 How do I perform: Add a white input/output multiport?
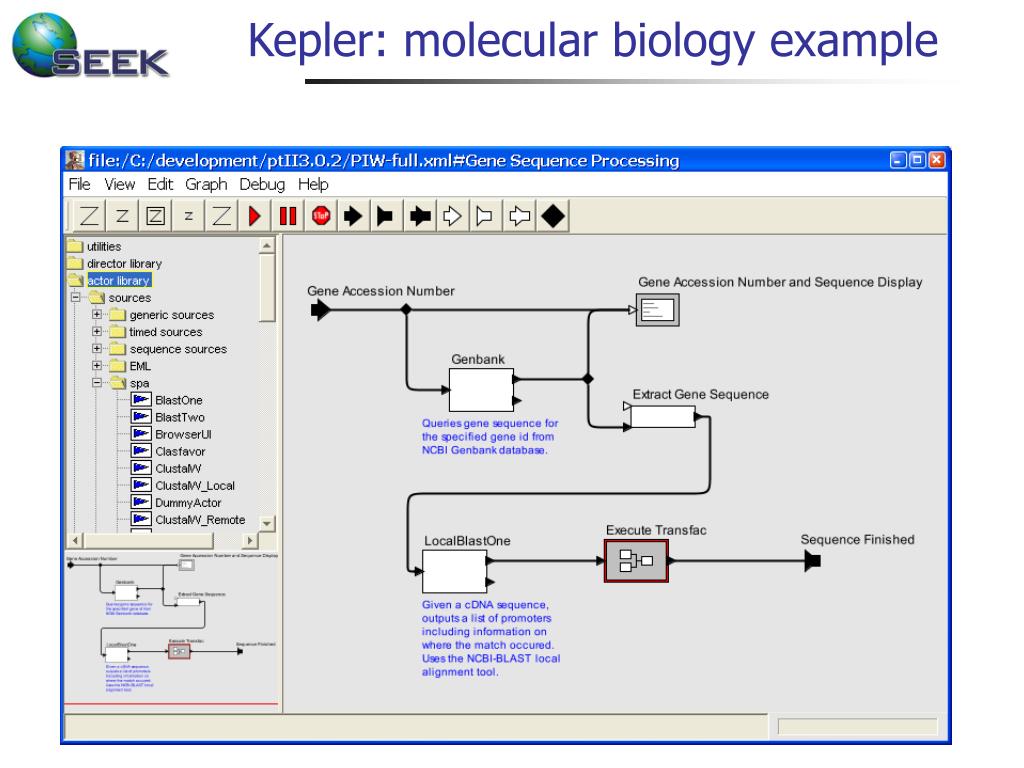click(x=519, y=216)
